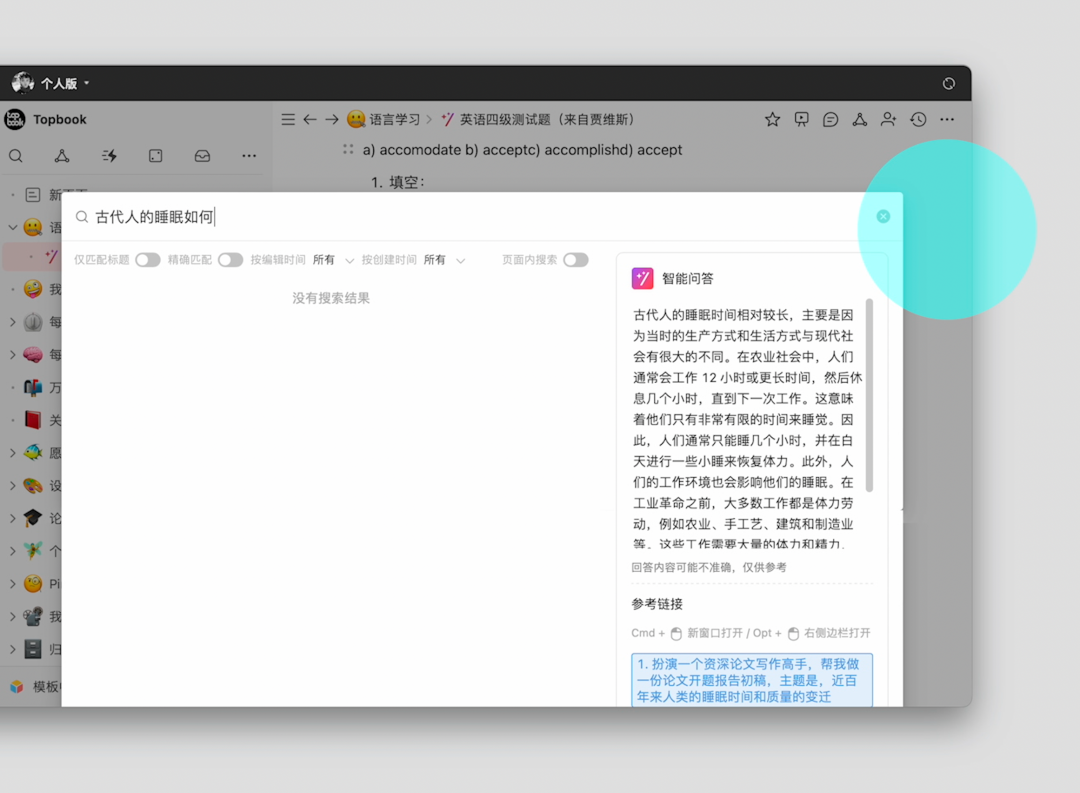Toggle the 仅匹配标题 switch
1080x793 pixels.
(x=148, y=260)
